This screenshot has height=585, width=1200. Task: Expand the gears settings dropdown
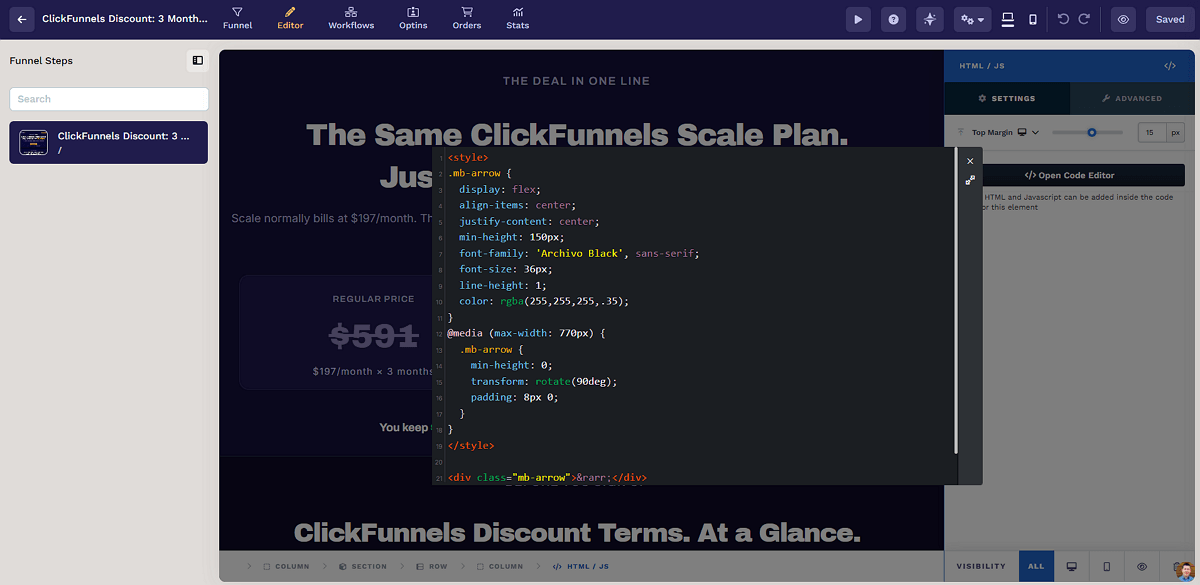tap(971, 19)
